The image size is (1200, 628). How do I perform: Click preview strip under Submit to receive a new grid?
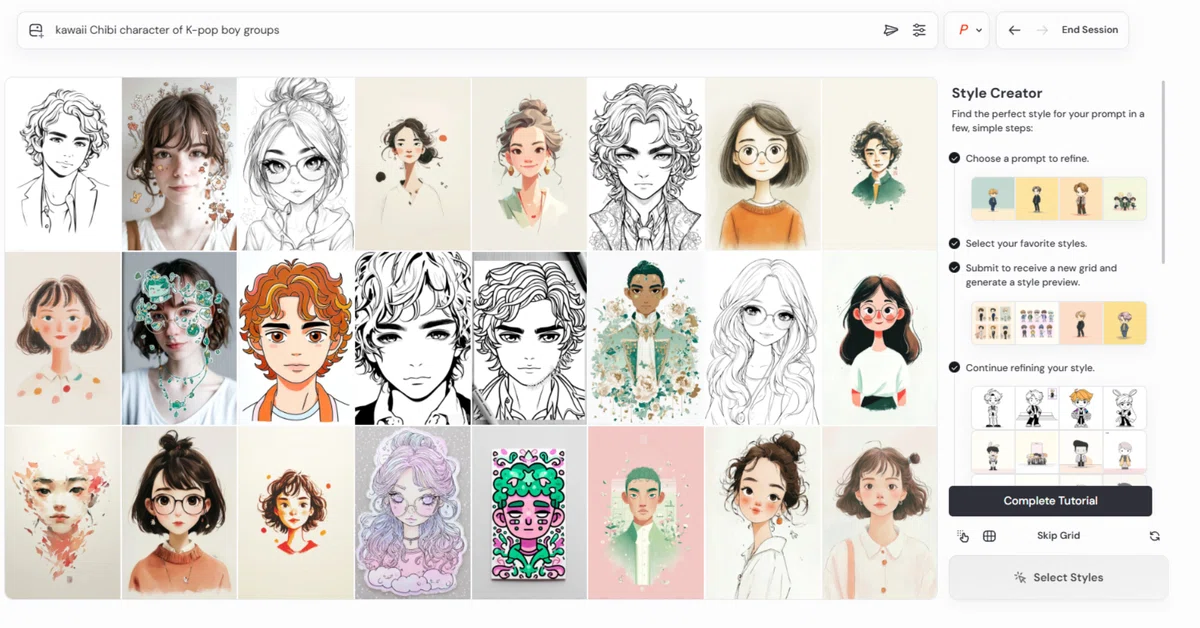tap(1059, 323)
